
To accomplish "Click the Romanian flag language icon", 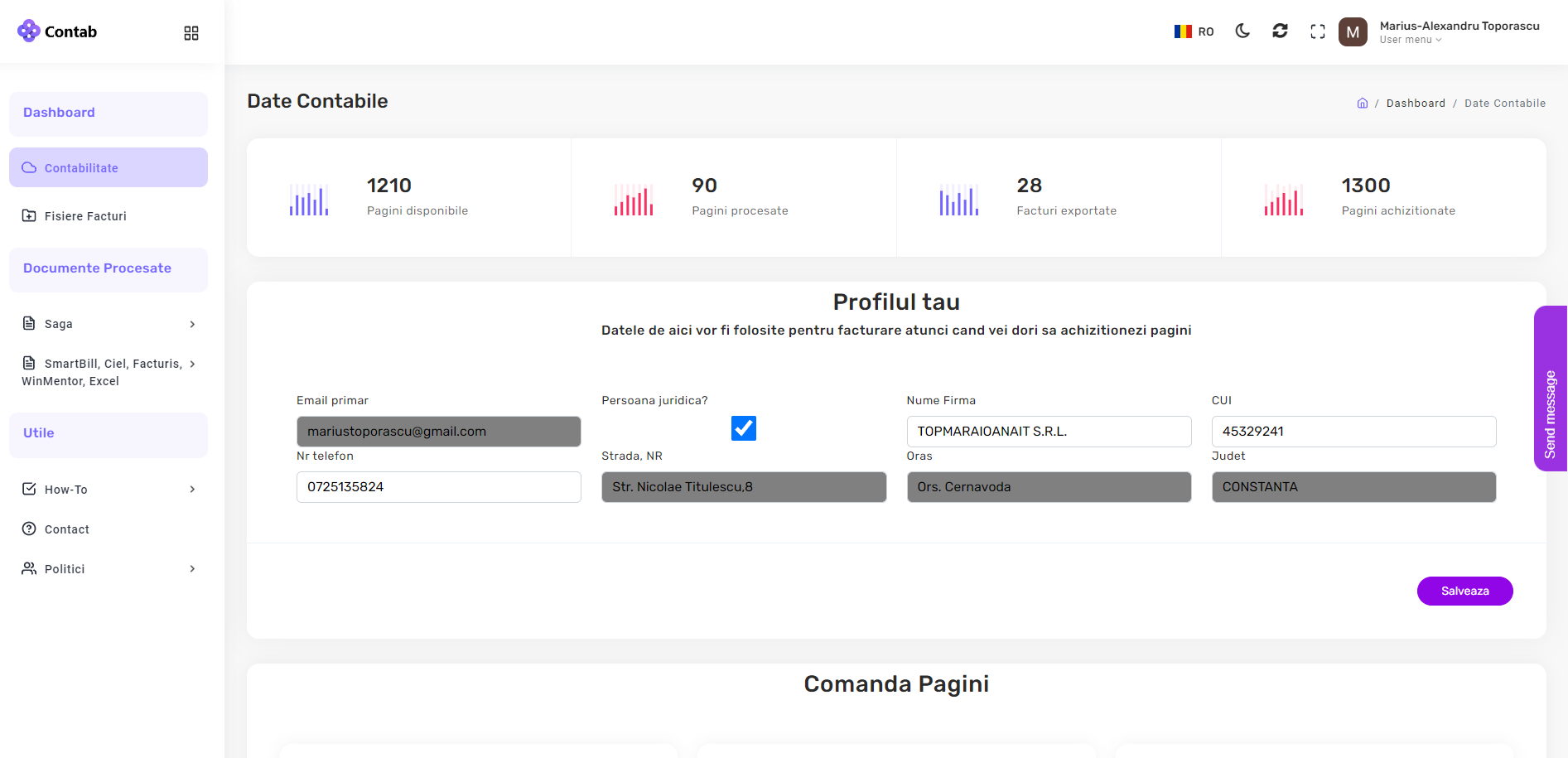I will point(1183,31).
